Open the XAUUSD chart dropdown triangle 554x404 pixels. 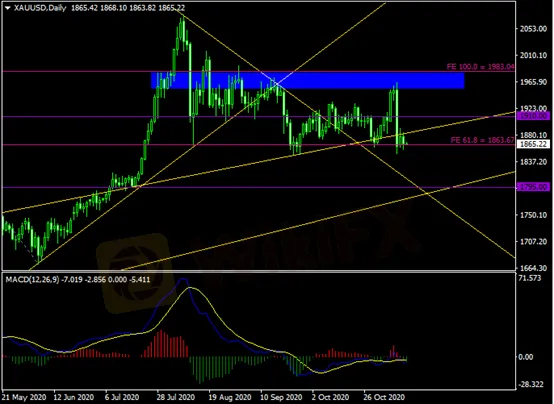coord(7,8)
